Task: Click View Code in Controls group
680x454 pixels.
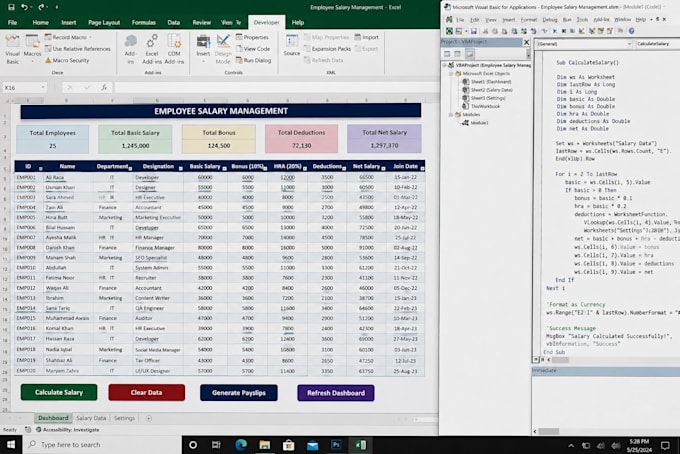Action: (253, 49)
